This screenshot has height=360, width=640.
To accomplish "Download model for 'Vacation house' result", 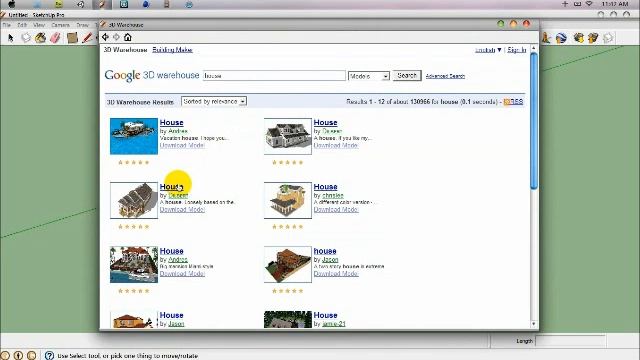I will [182, 145].
